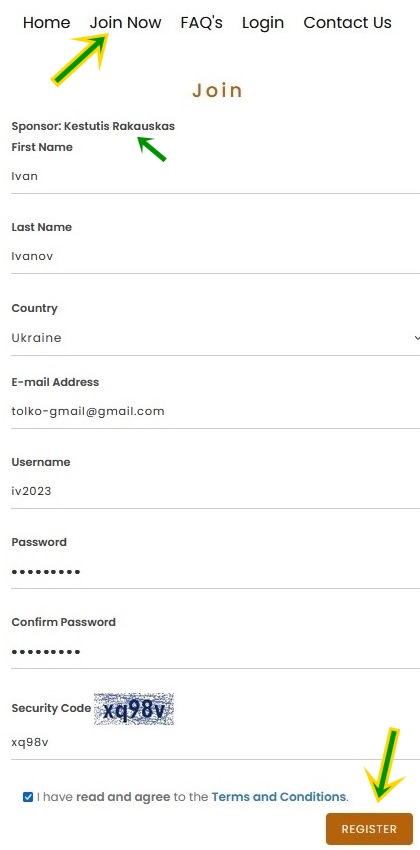This screenshot has width=420, height=850.
Task: Click the Join page heading
Action: tap(217, 91)
